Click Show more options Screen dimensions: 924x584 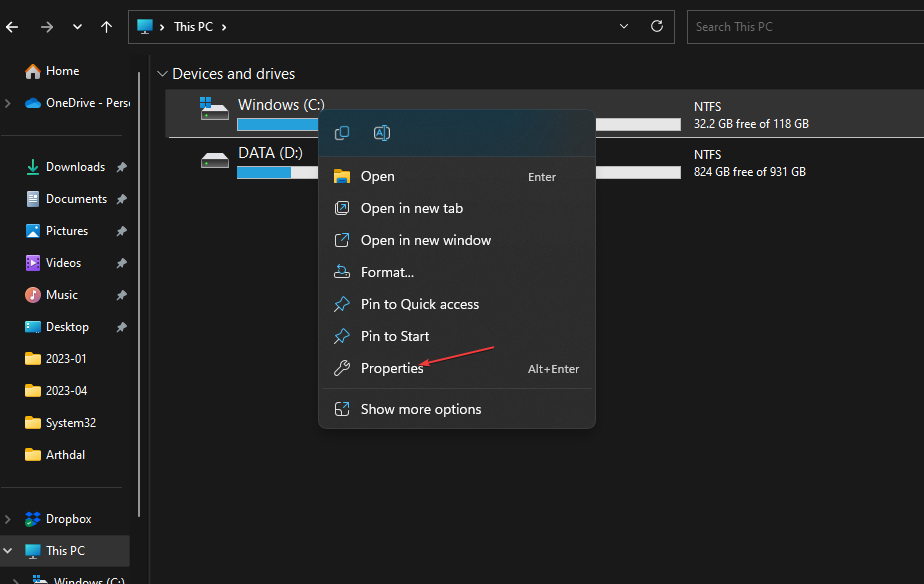click(421, 409)
